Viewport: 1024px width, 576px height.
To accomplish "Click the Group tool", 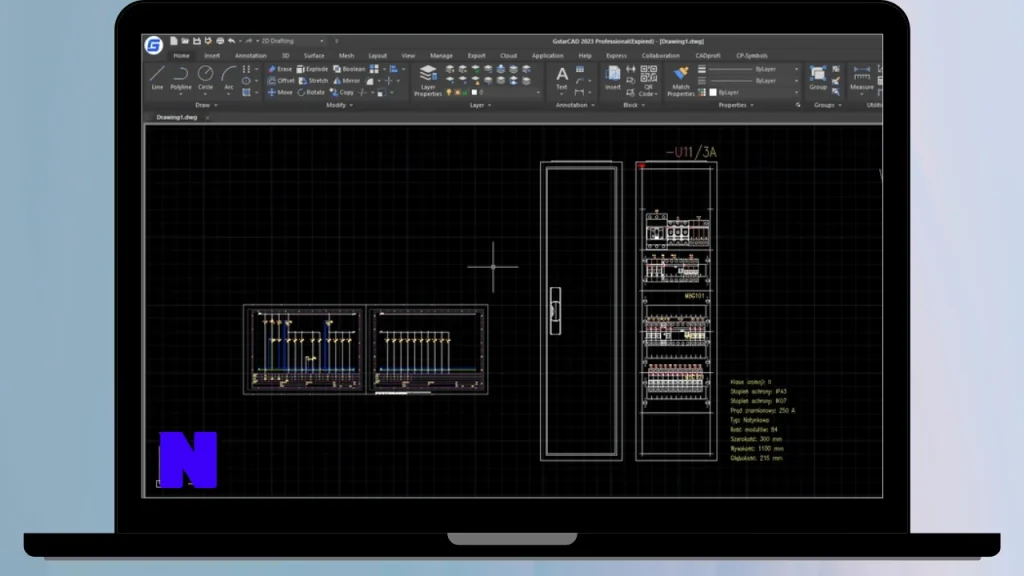I will (x=818, y=78).
